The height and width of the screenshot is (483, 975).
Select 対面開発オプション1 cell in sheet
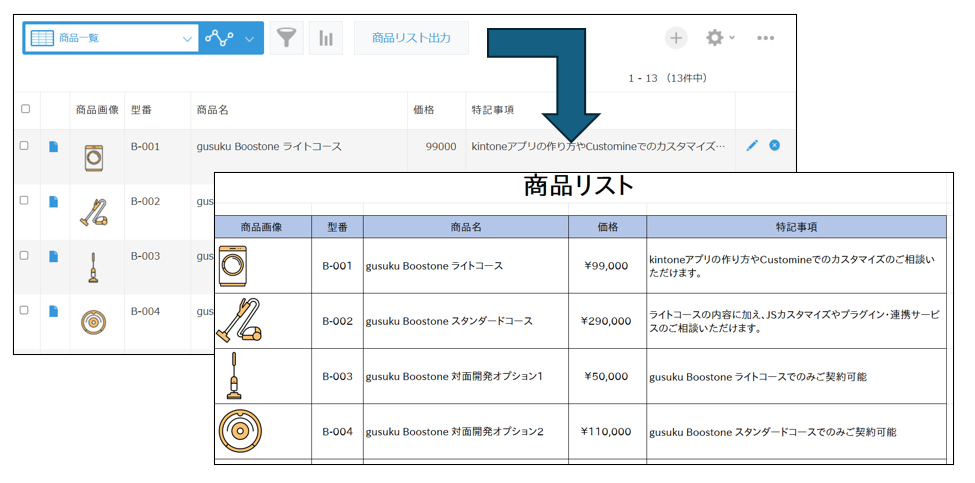(466, 376)
